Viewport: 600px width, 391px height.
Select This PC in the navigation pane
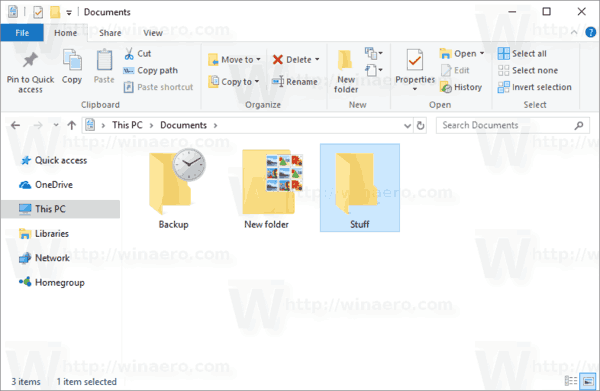point(60,209)
